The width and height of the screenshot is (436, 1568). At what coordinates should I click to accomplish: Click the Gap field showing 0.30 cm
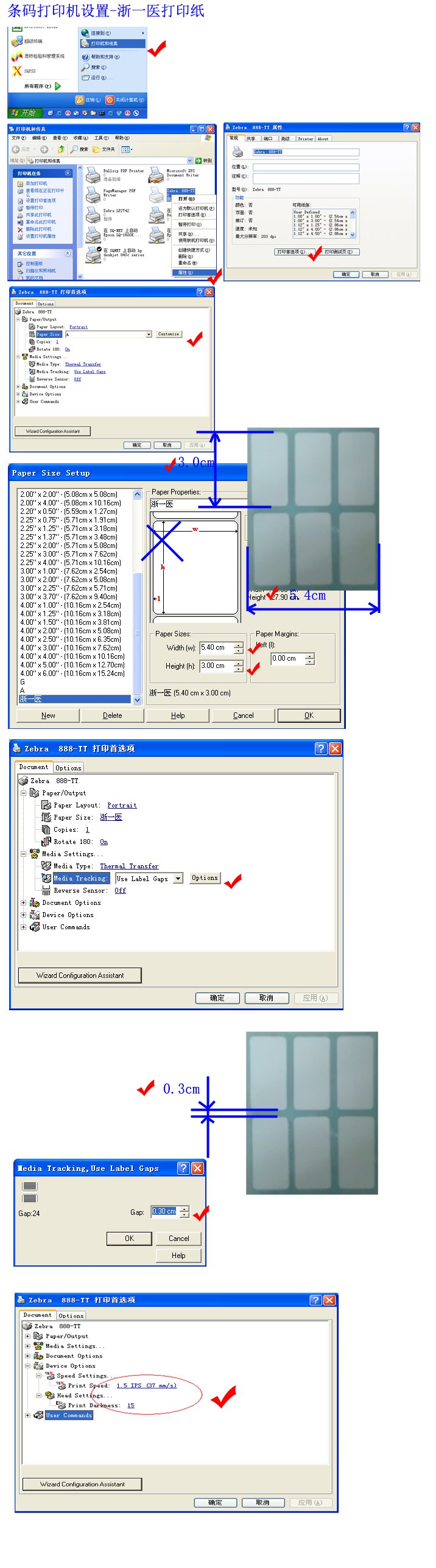164,1211
